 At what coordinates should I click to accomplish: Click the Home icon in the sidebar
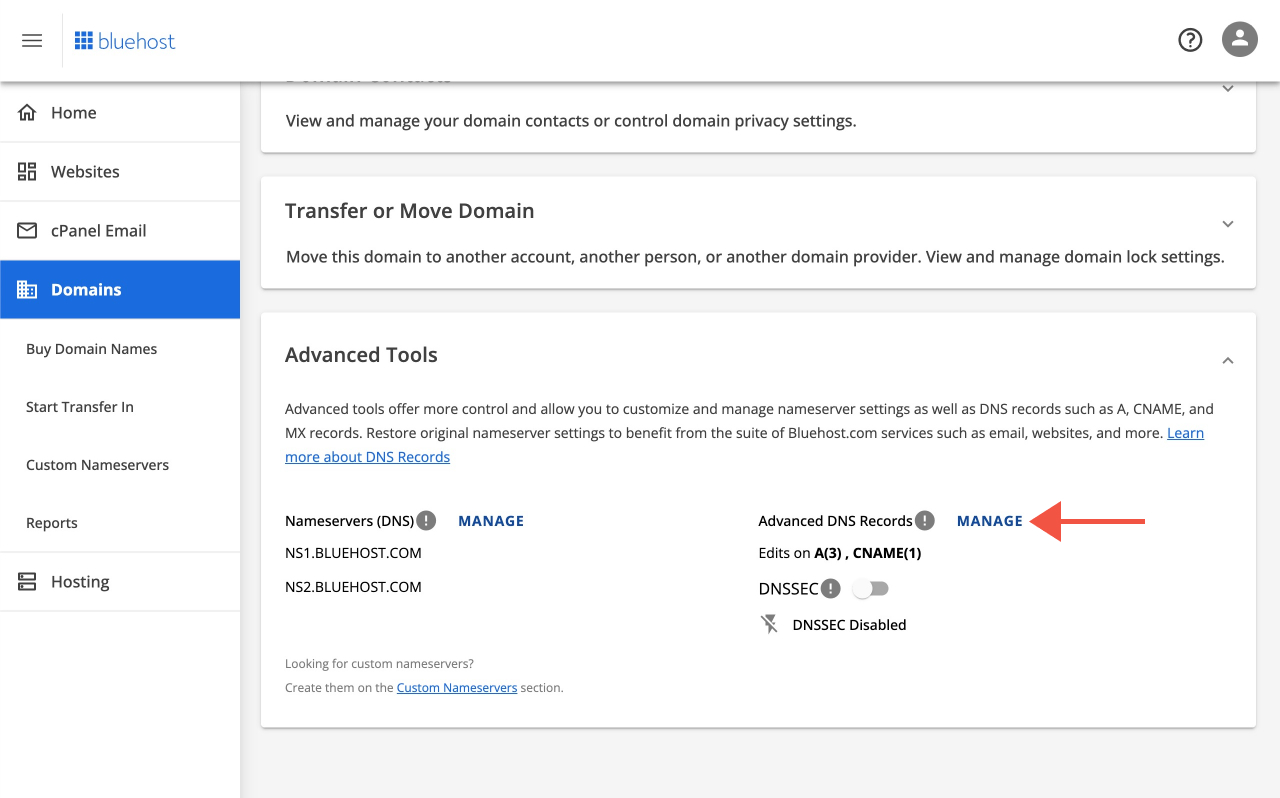(27, 112)
